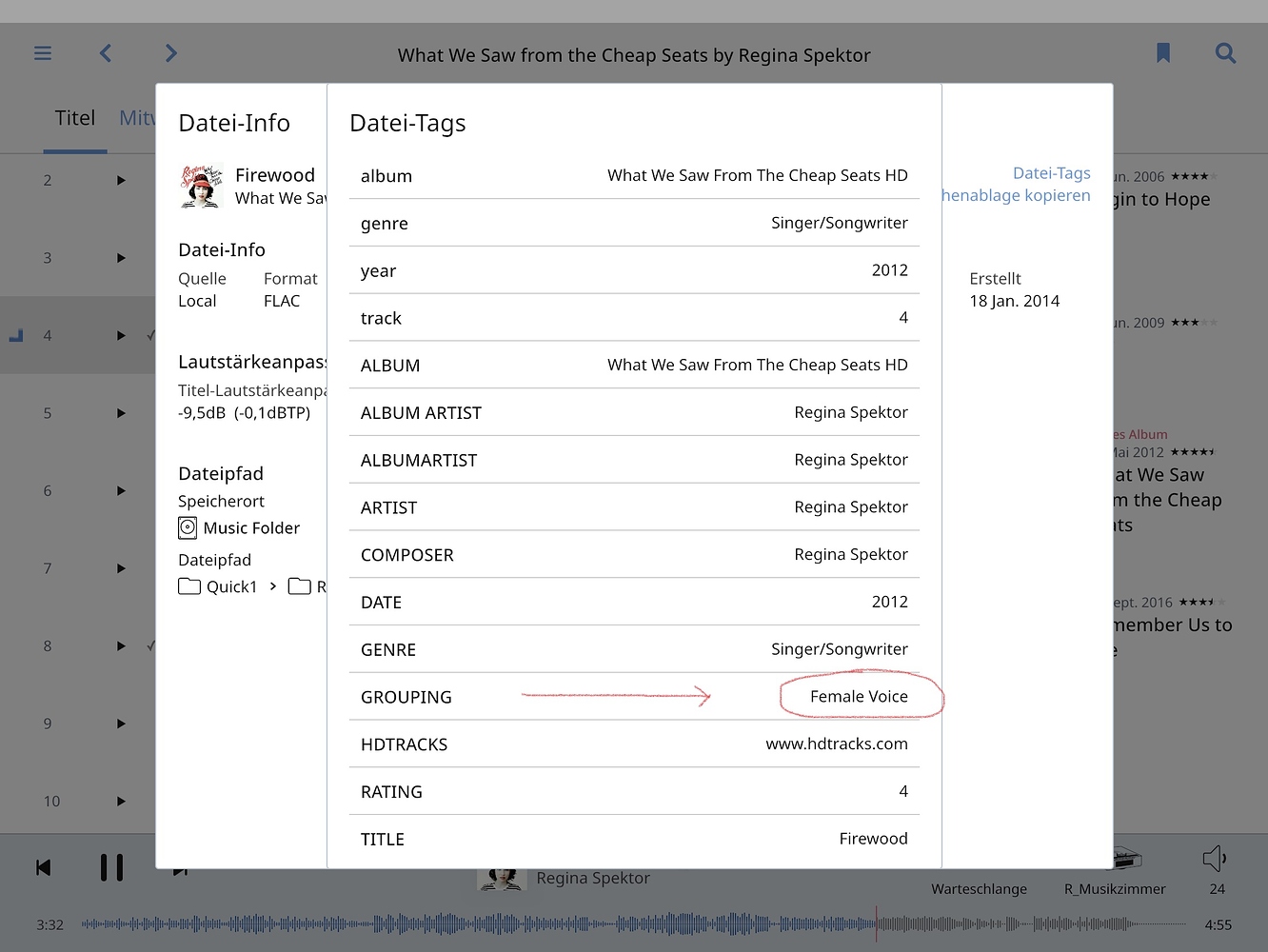Toggle the checkmark on track 8

tap(150, 645)
